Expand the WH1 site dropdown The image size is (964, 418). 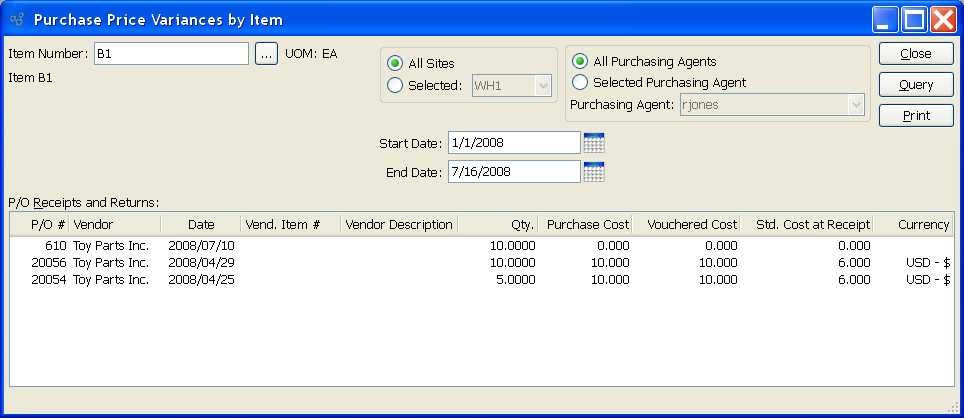coord(543,86)
